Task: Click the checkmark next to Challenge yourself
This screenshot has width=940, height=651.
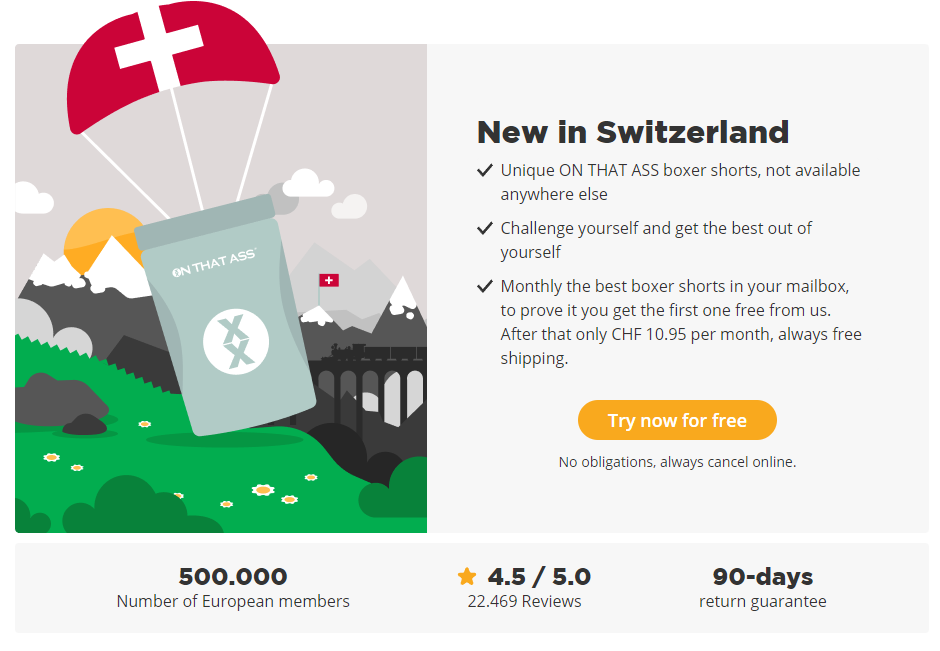Action: 485,228
